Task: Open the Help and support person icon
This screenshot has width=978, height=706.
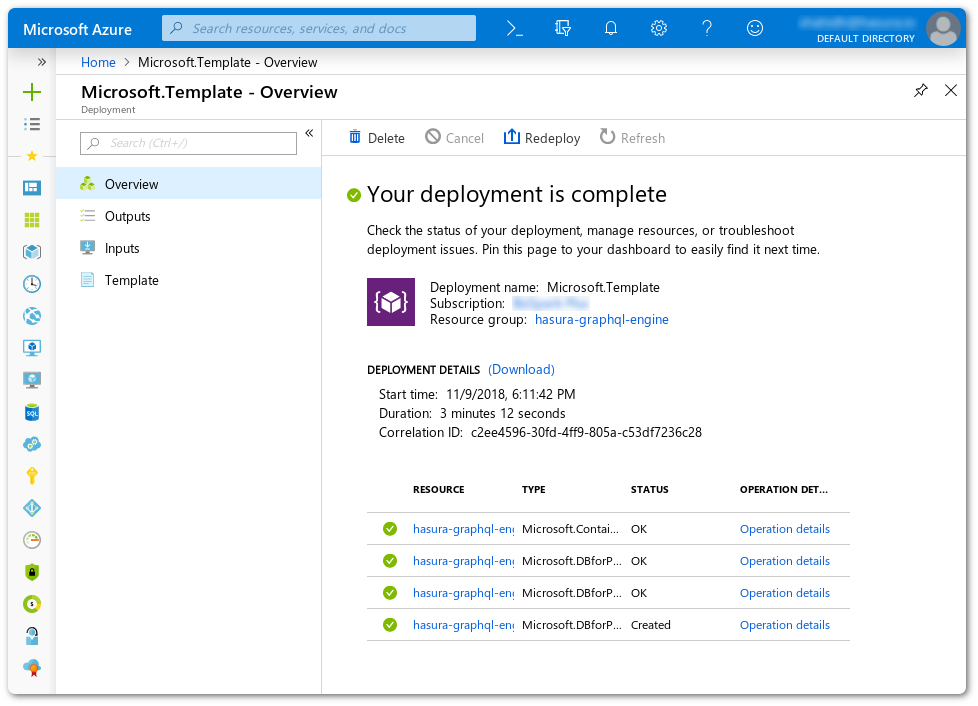Action: click(32, 636)
